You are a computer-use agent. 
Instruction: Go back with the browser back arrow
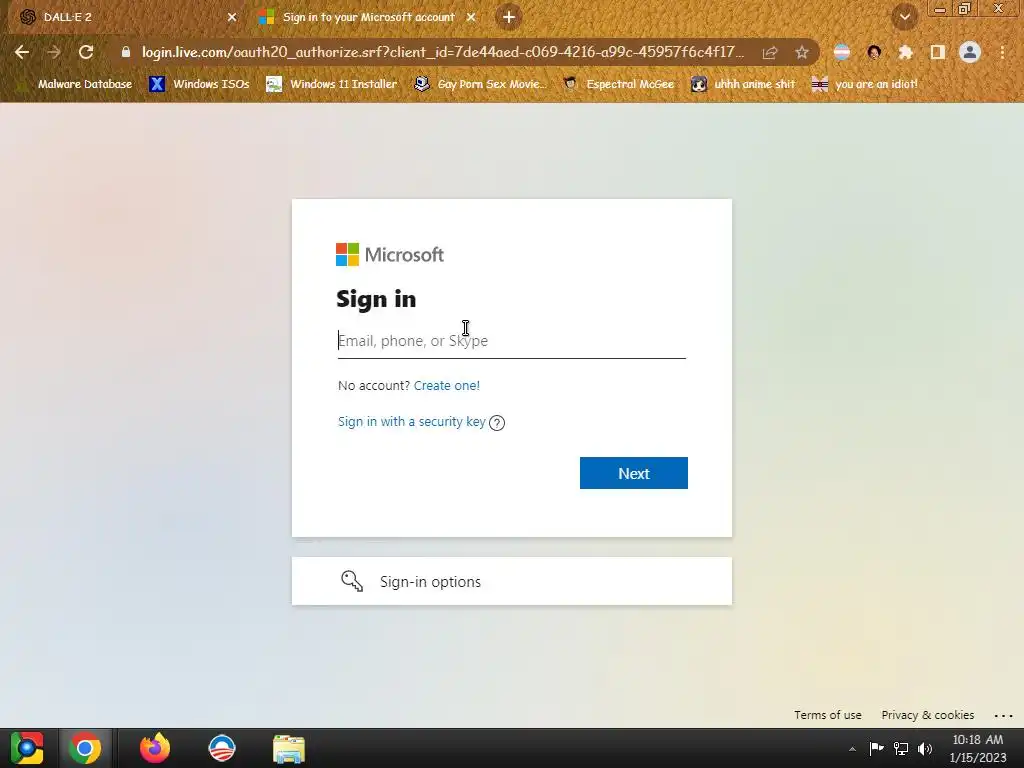[x=22, y=52]
